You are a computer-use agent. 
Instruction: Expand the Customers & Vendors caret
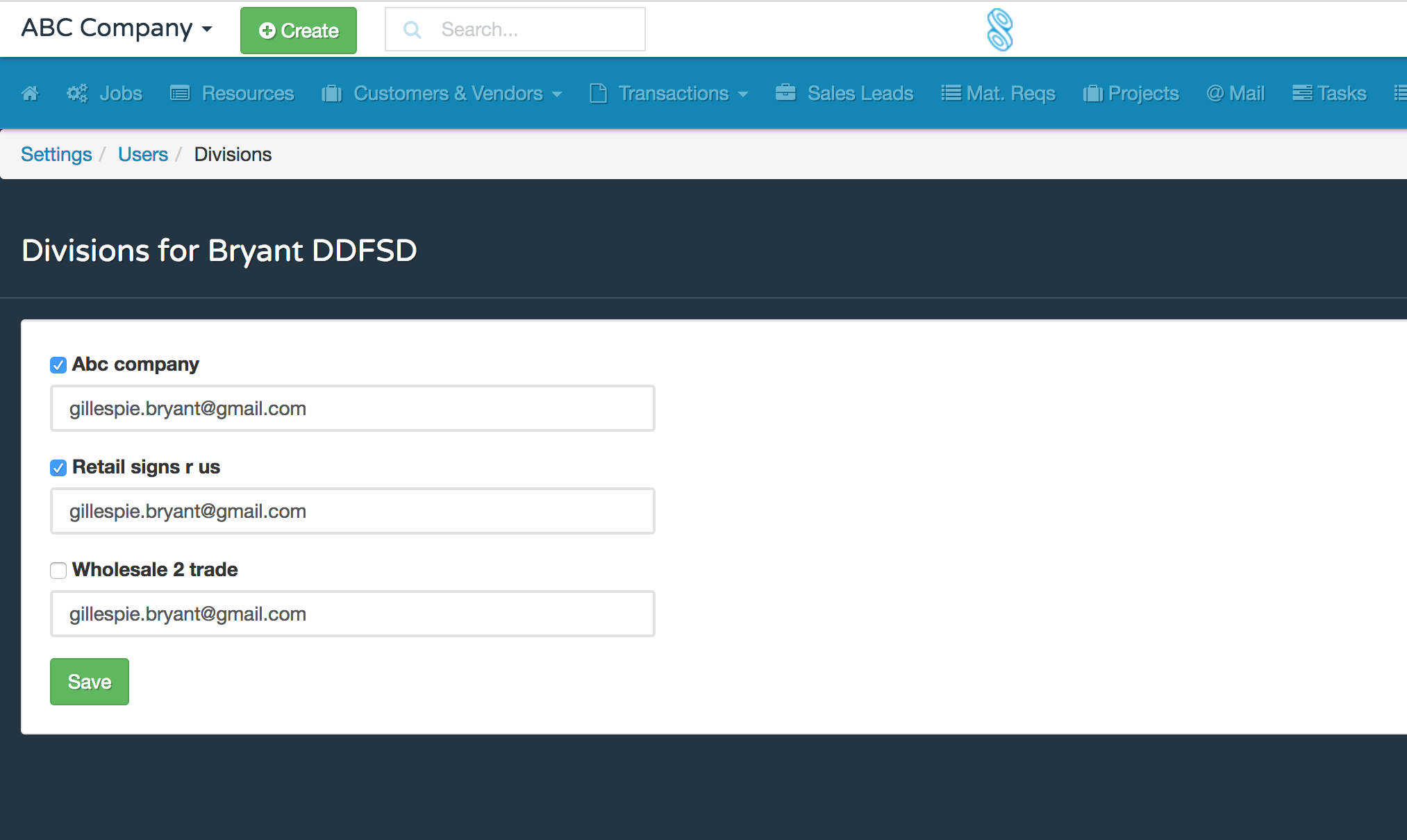click(557, 94)
